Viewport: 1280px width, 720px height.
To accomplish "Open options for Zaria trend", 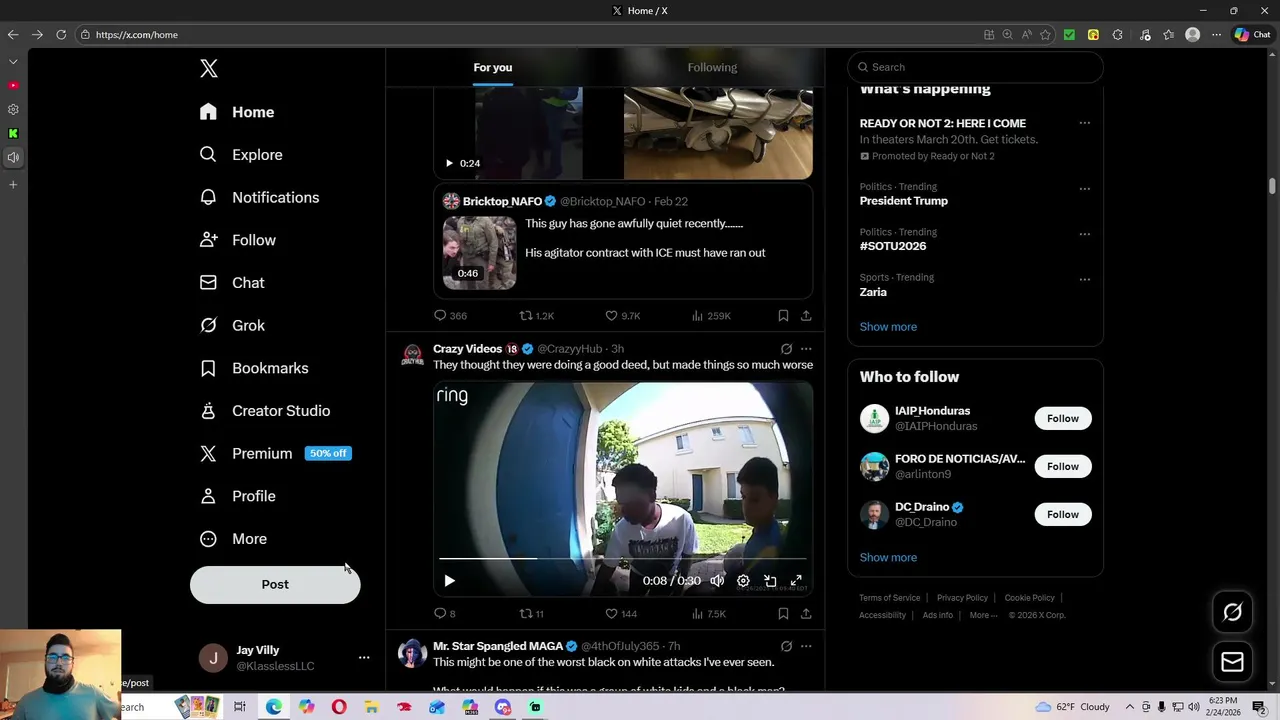I will pos(1084,279).
